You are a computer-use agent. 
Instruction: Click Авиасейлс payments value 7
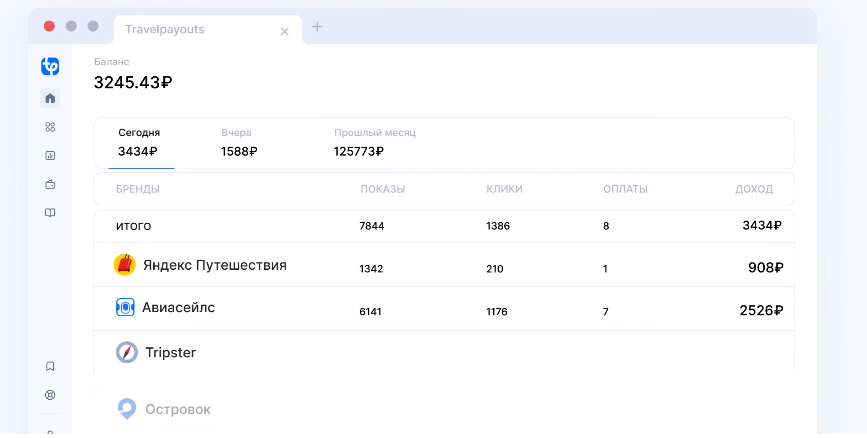605,311
